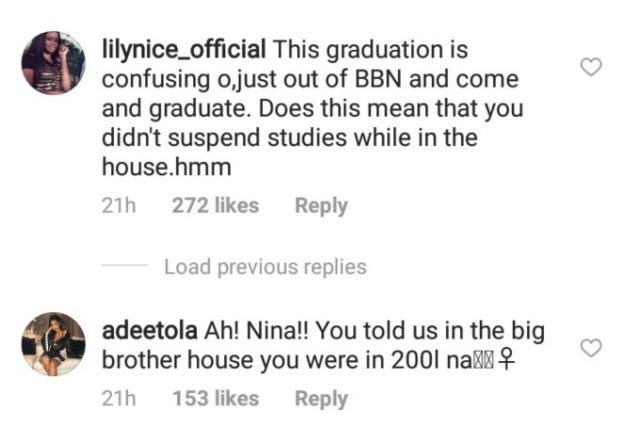
Task: Reply to adeetola's comment
Action: pyautogui.click(x=321, y=399)
